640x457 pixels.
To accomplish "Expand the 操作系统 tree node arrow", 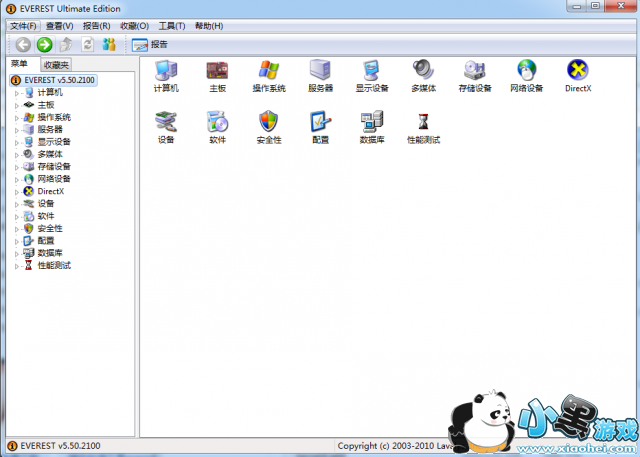I will tap(17, 118).
